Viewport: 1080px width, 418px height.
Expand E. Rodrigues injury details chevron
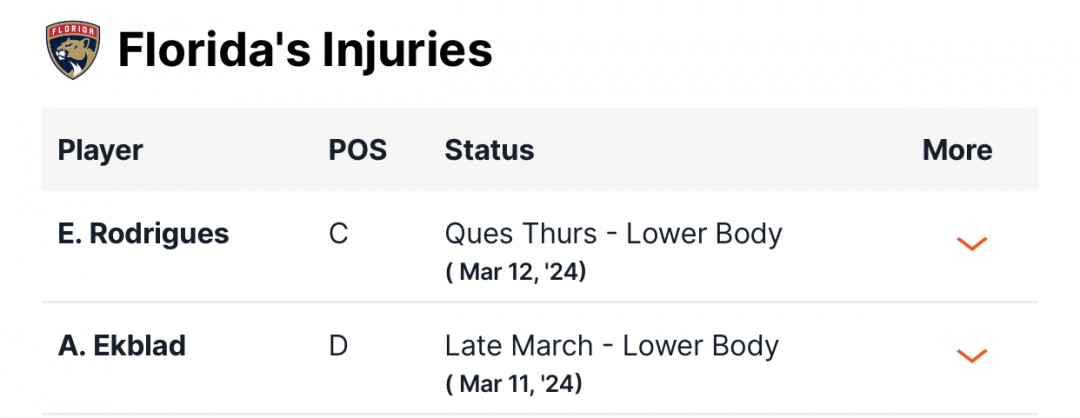[972, 244]
